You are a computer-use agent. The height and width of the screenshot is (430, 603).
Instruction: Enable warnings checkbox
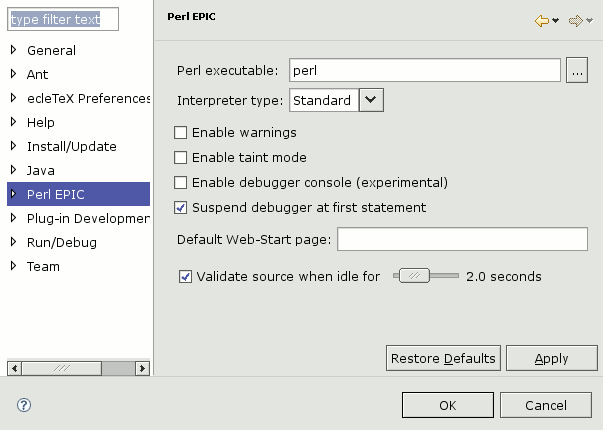(180, 133)
